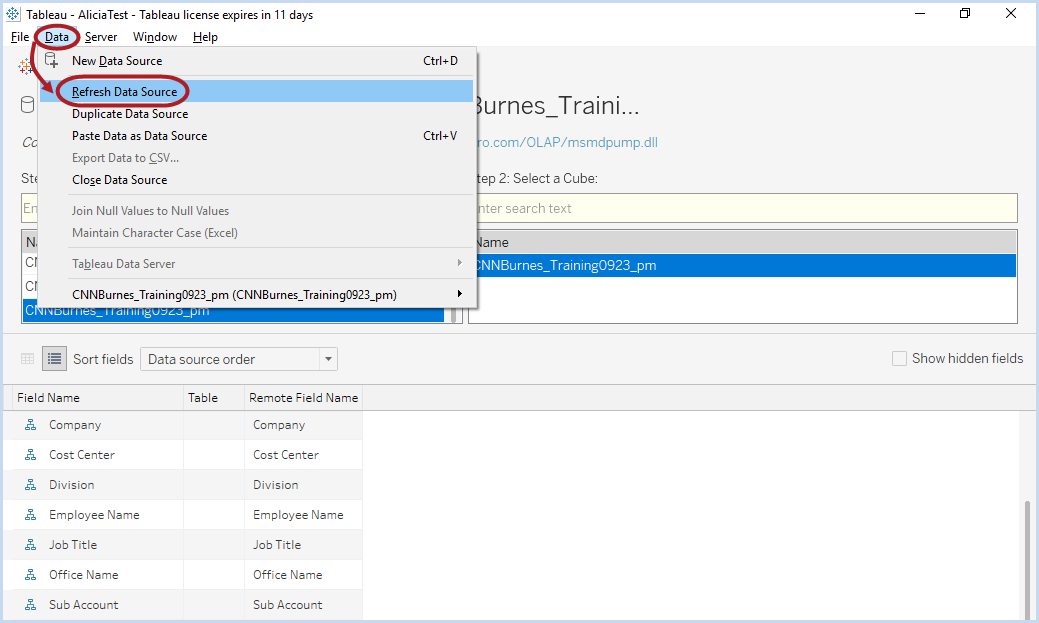The image size is (1039, 623).
Task: Switch to grid preview view icon
Action: [x=27, y=359]
